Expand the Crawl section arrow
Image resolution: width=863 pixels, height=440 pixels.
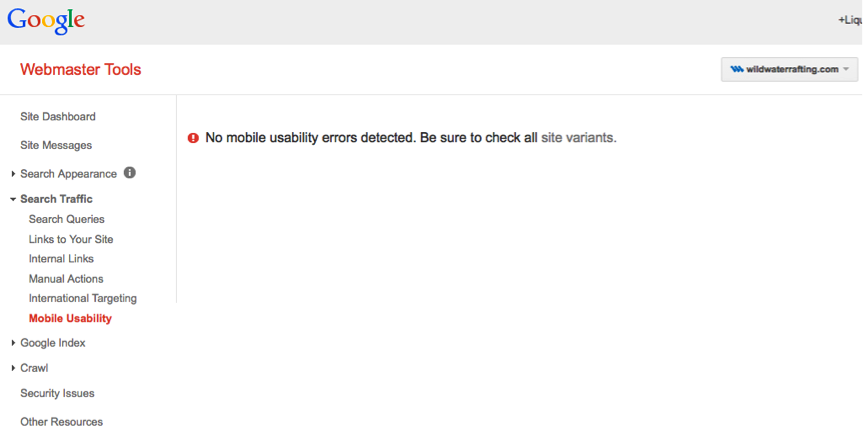13,368
